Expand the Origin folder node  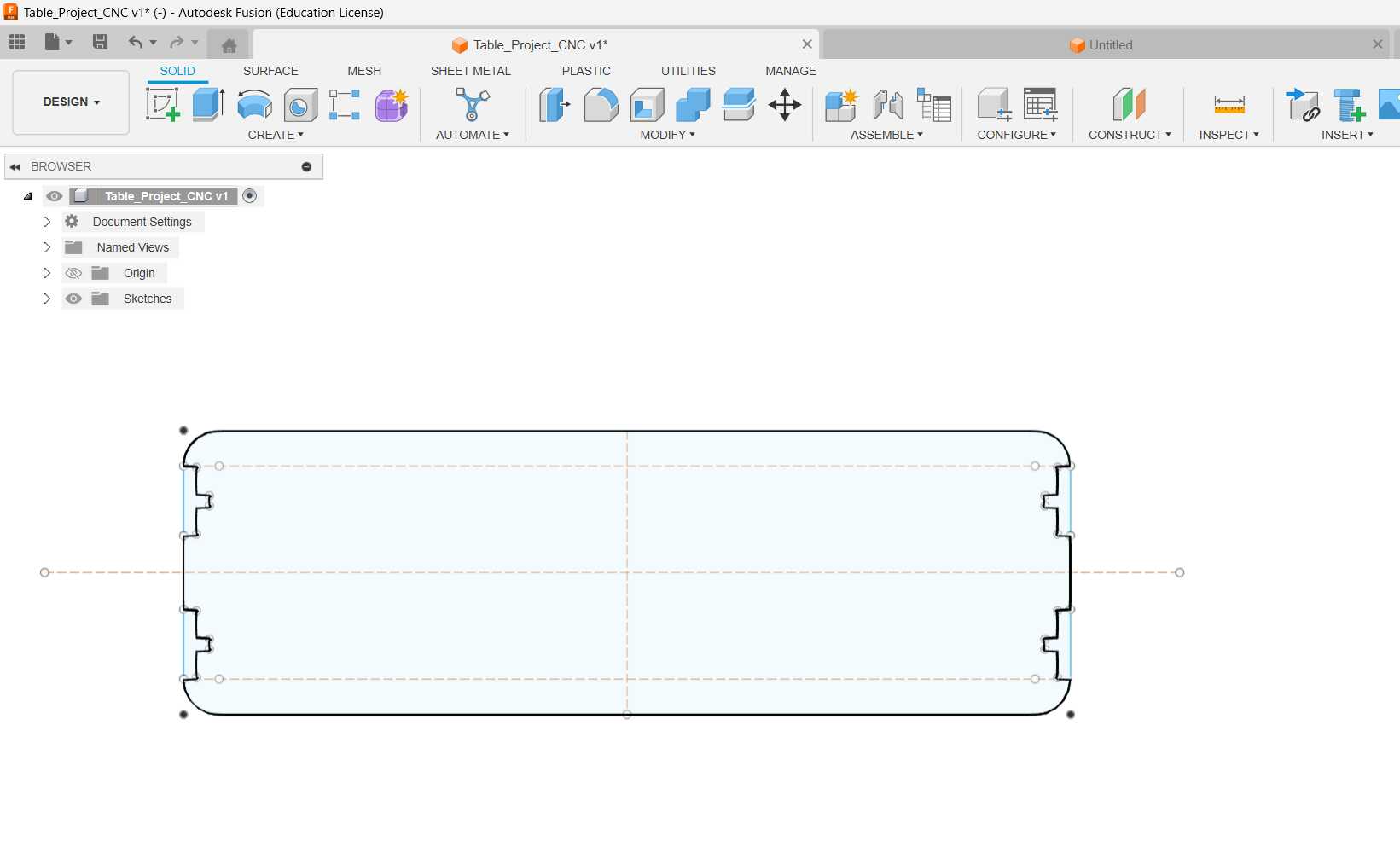click(47, 273)
